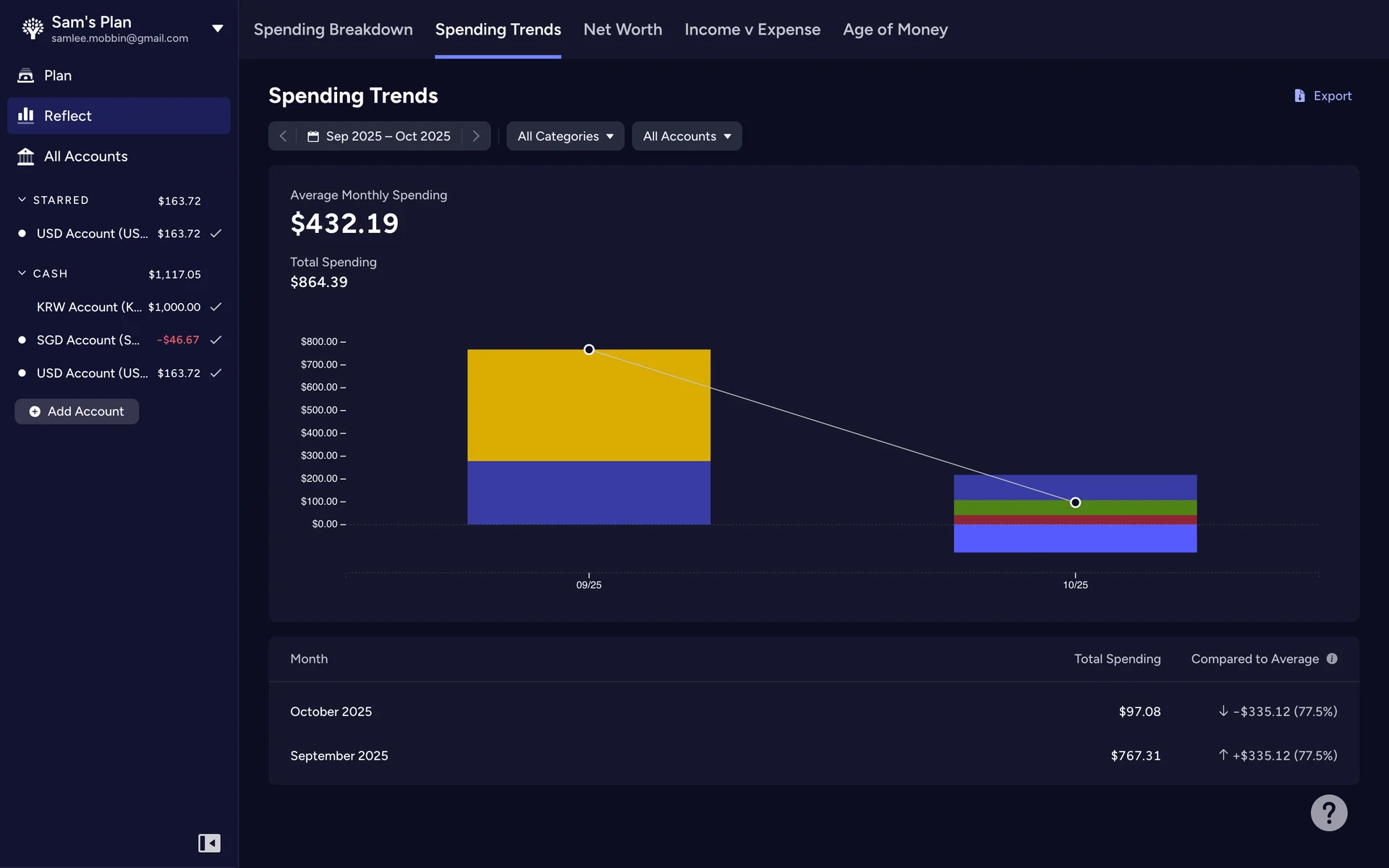Open the Income v Expense tab

[x=752, y=30]
